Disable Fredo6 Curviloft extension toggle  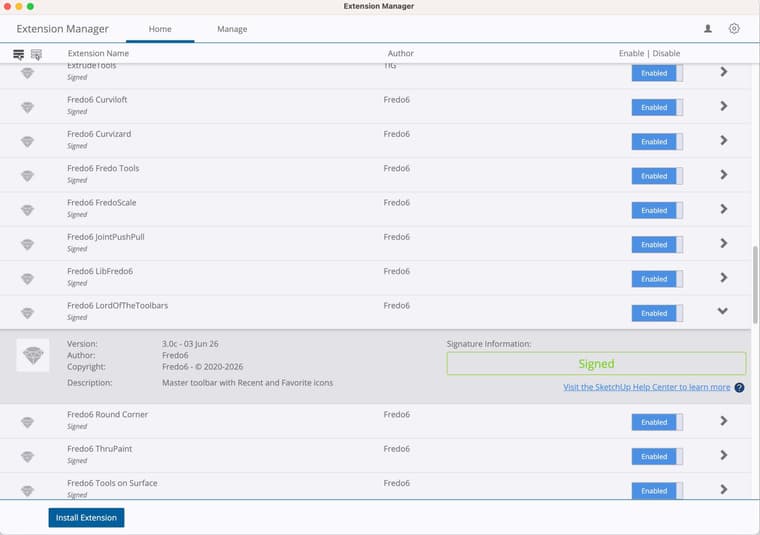tap(657, 108)
